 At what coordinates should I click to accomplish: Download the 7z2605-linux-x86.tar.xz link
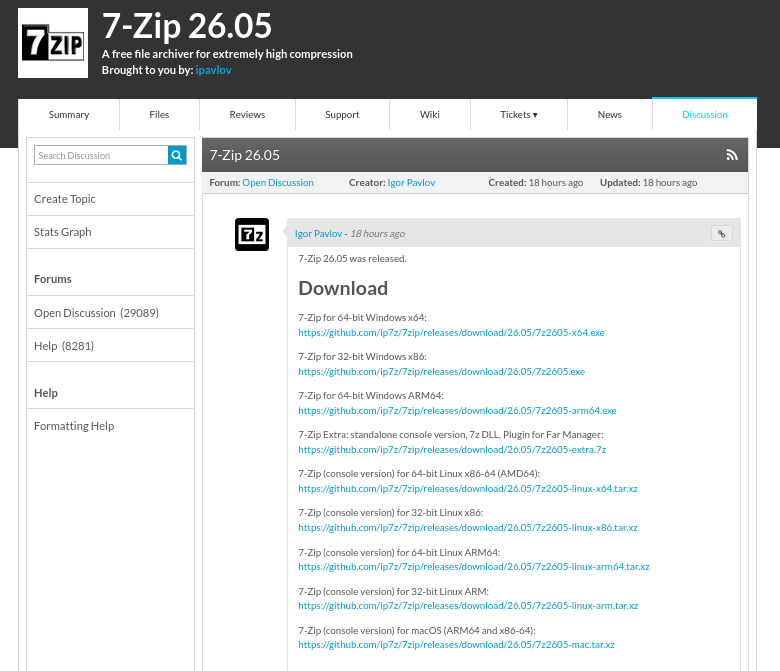(x=468, y=527)
